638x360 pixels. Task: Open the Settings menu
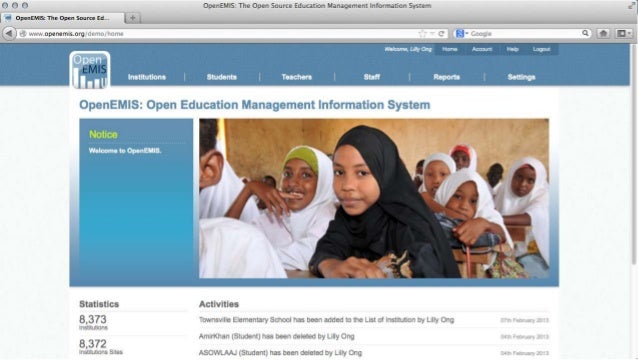tap(522, 77)
